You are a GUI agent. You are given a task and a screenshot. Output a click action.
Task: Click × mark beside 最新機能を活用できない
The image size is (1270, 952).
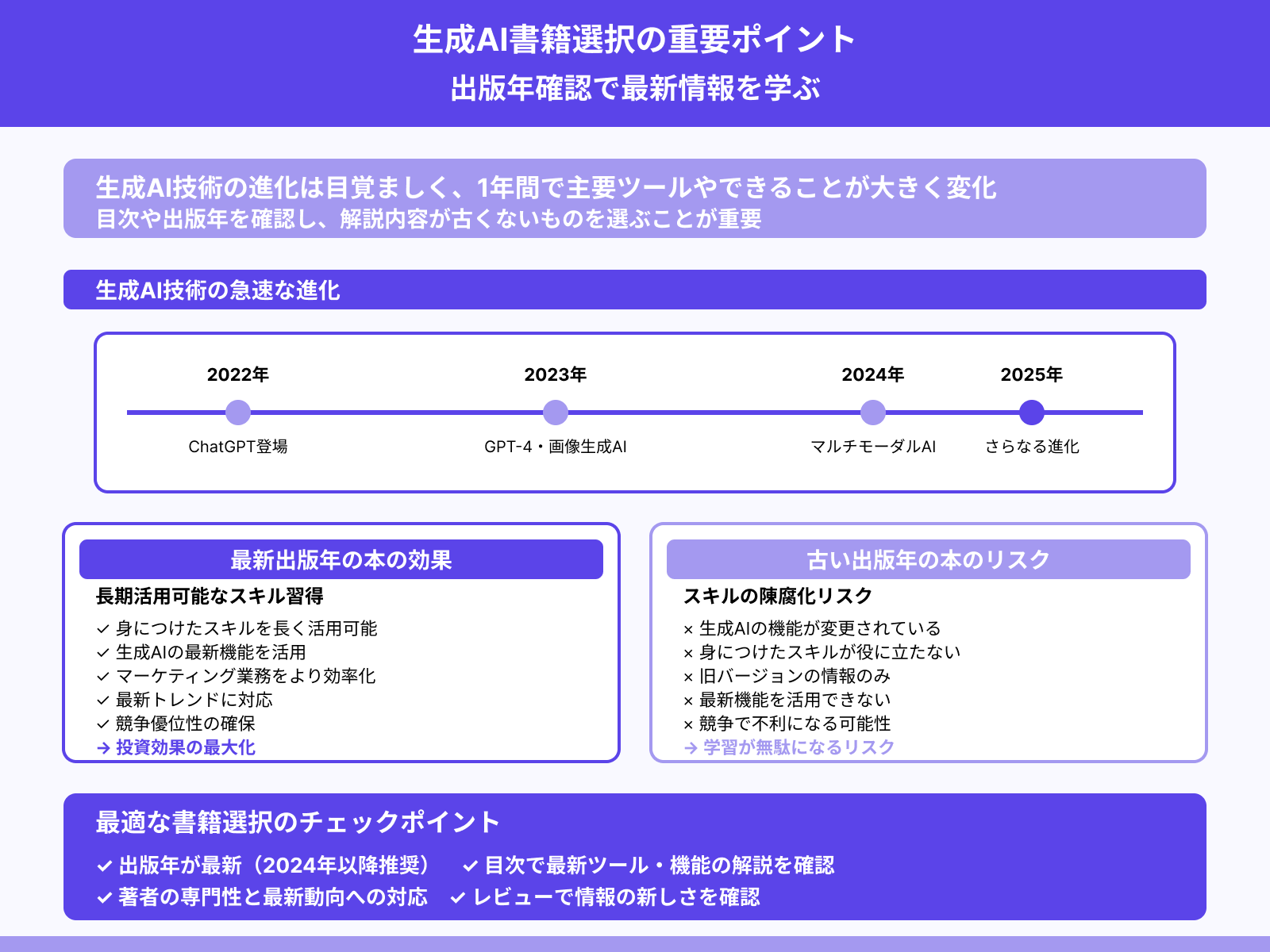688,701
